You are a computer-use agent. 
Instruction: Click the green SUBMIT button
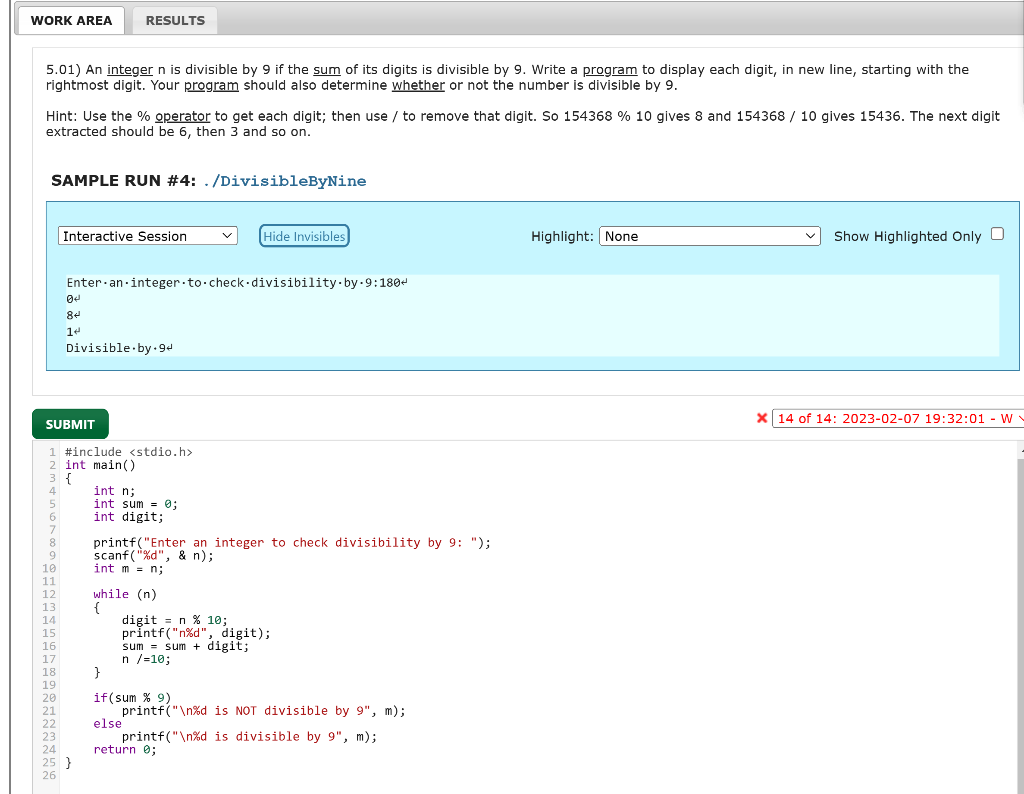click(x=70, y=423)
